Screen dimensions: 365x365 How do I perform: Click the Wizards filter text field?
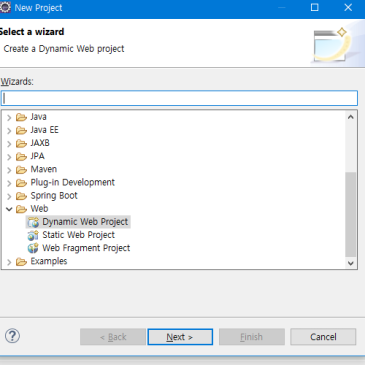(x=179, y=98)
